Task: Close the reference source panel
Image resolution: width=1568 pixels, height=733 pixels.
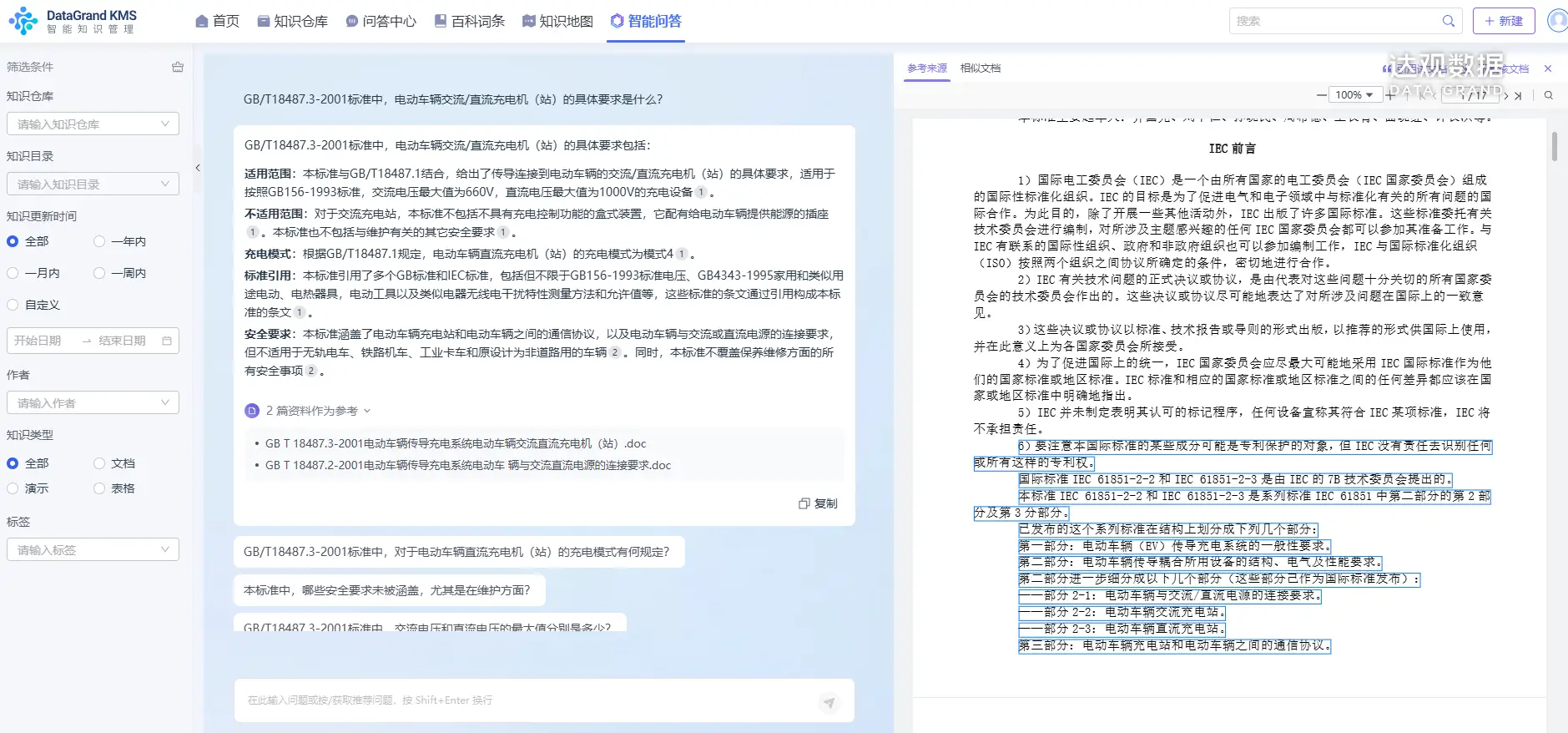Action: pos(1548,68)
